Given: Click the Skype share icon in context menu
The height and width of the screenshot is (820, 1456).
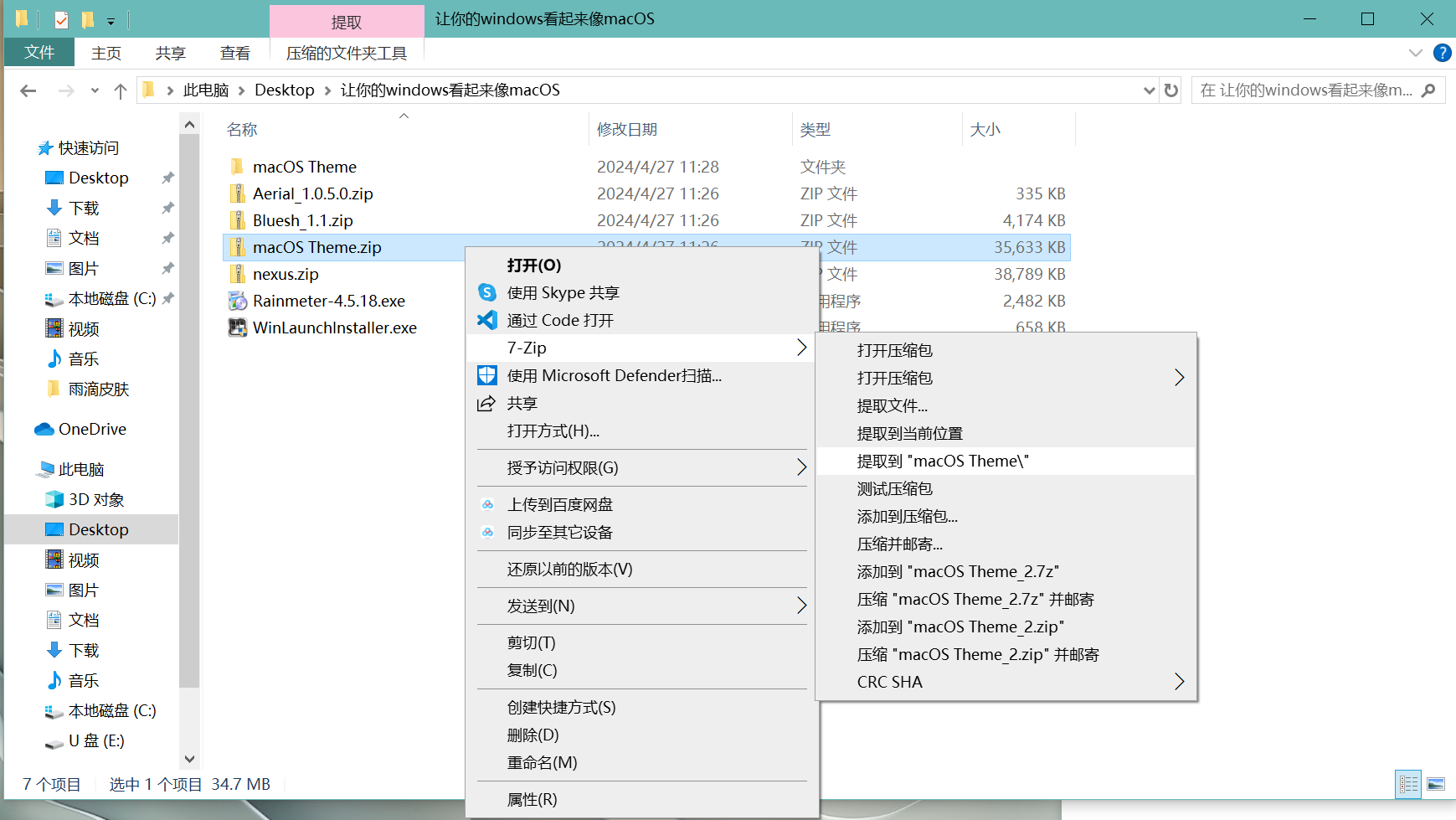Looking at the screenshot, I should click(x=487, y=292).
